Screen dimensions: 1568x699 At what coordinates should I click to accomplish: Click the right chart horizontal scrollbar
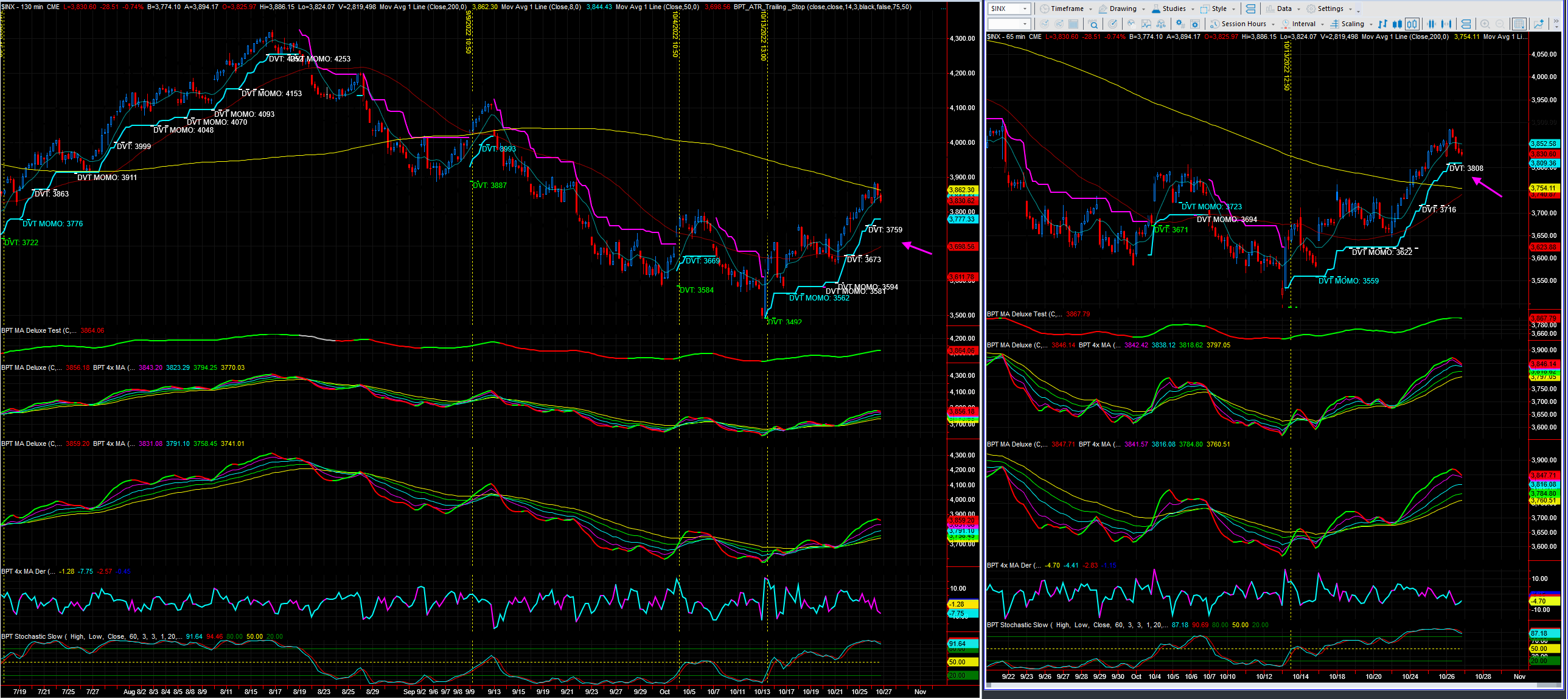point(1272,685)
